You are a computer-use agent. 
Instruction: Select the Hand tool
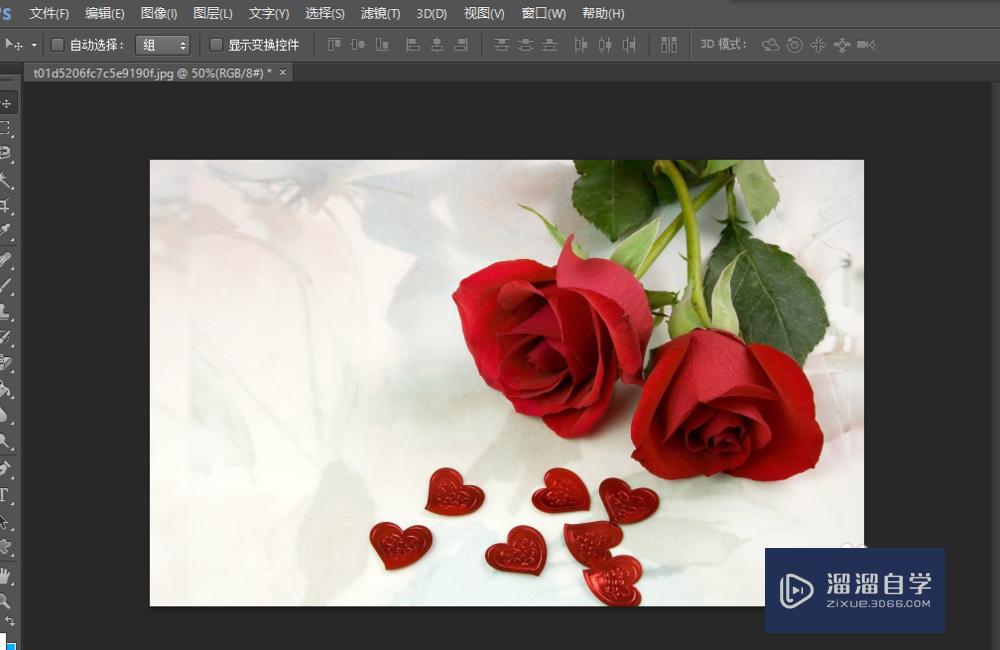coord(6,574)
